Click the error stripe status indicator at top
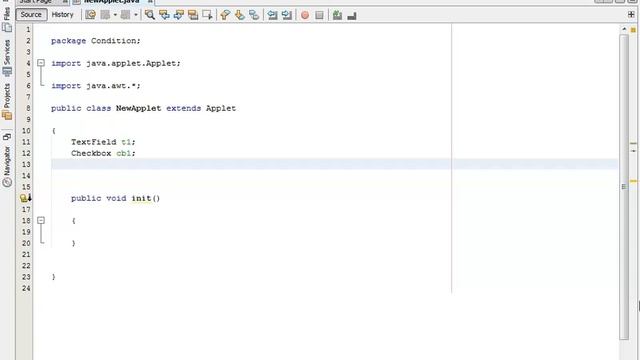 tap(633, 29)
